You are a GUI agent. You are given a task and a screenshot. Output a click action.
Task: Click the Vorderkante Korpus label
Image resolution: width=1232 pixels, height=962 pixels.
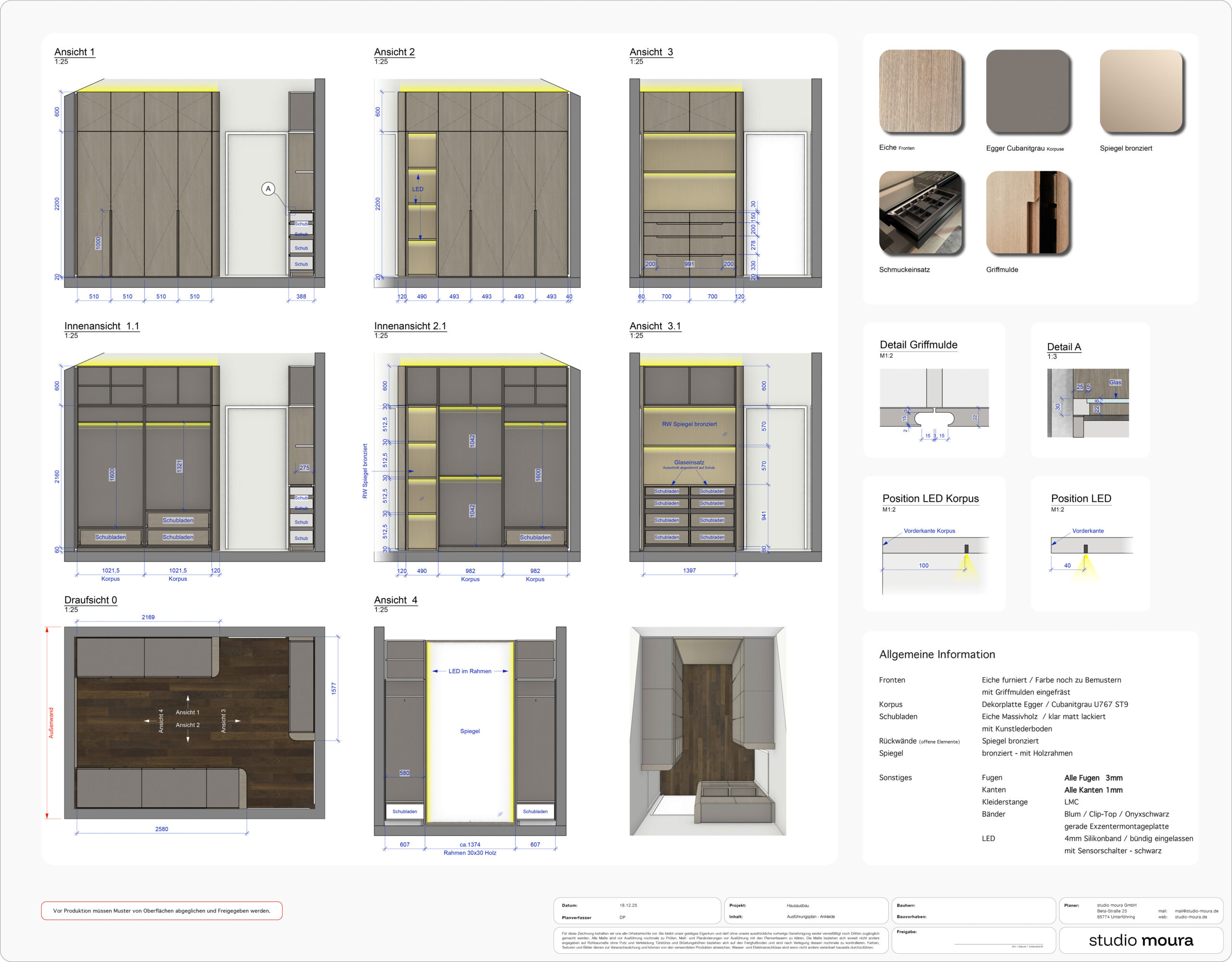929,531
